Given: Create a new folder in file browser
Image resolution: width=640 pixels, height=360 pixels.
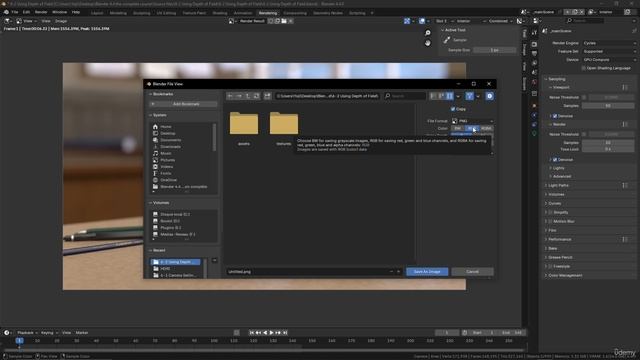Looking at the screenshot, I should (267, 96).
